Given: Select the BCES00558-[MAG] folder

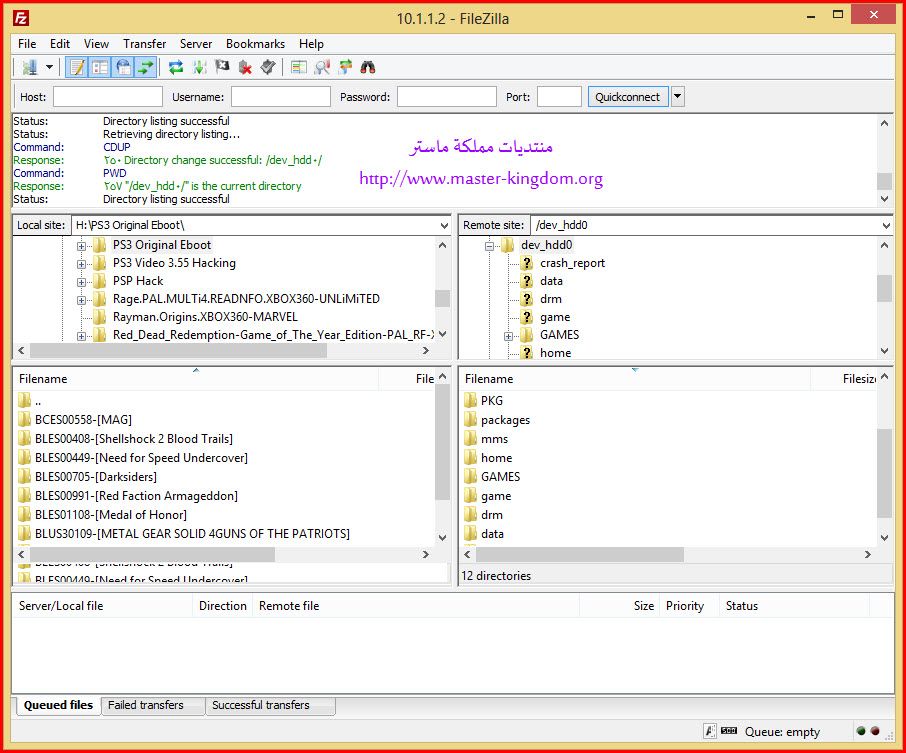Looking at the screenshot, I should pos(83,420).
